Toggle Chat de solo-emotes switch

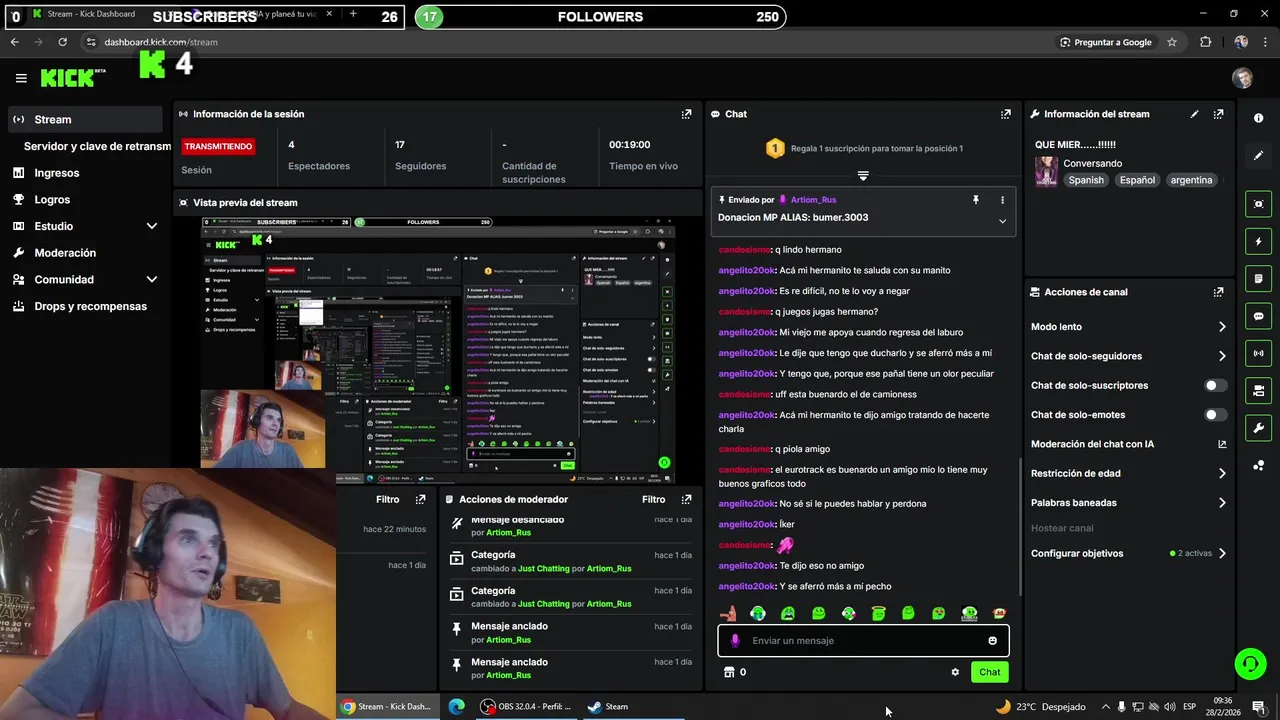[1215, 415]
